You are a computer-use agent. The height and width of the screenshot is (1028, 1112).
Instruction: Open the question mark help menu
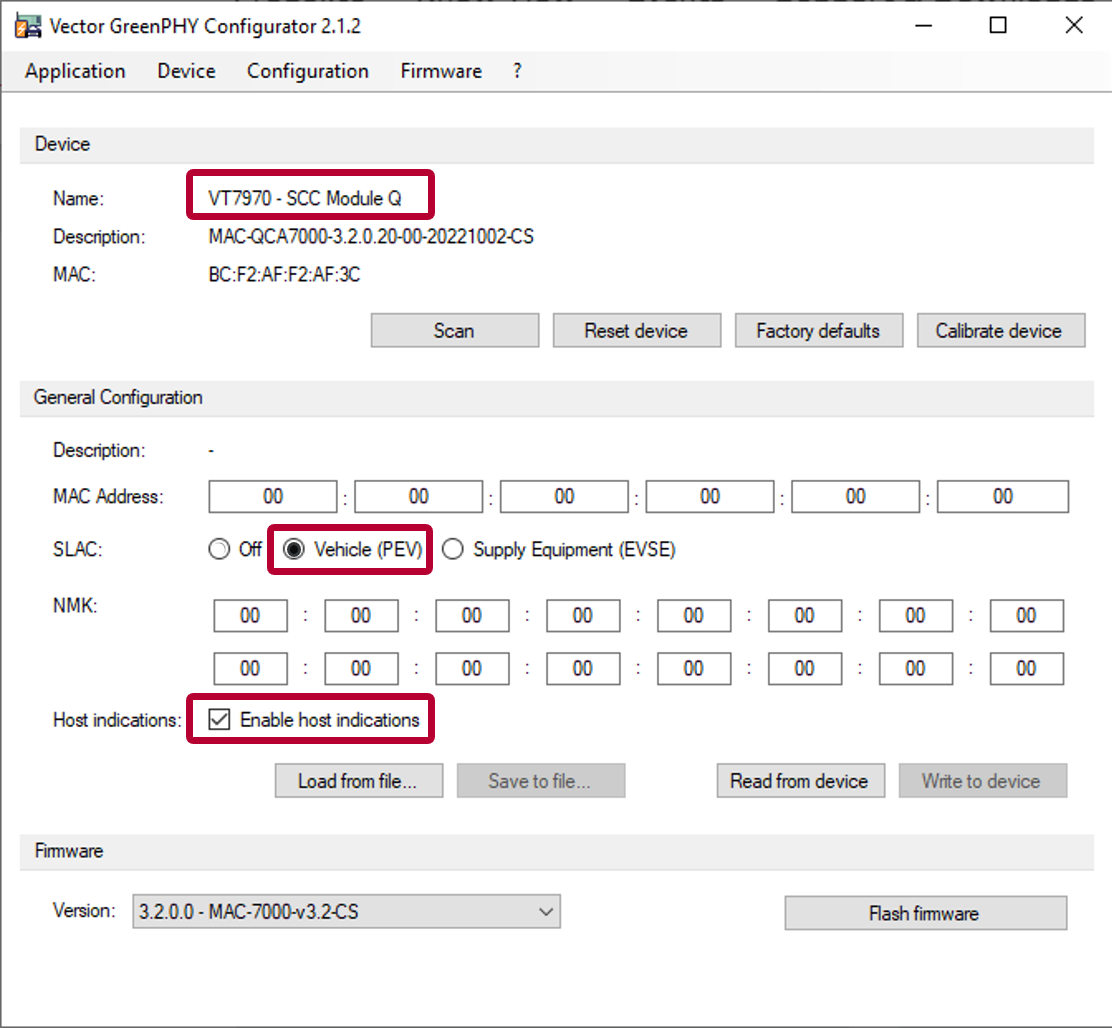point(517,71)
